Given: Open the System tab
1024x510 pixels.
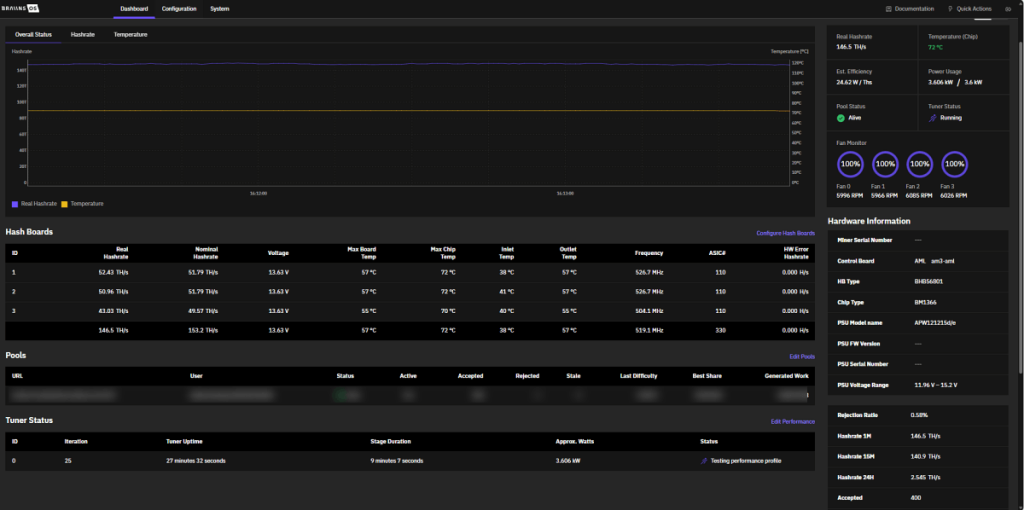Looking at the screenshot, I should [219, 9].
